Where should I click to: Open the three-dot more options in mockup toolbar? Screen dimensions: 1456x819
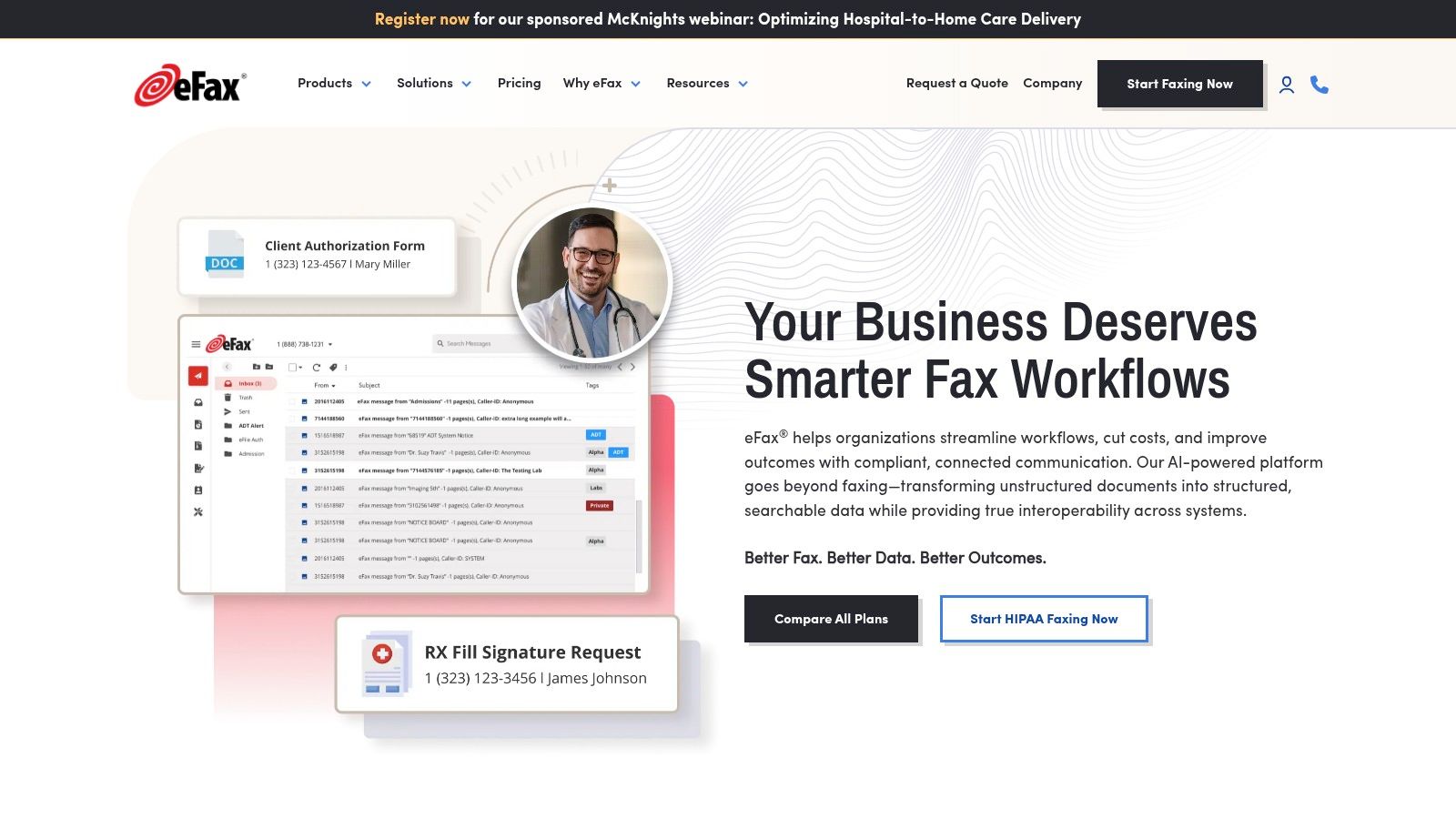pos(346,368)
